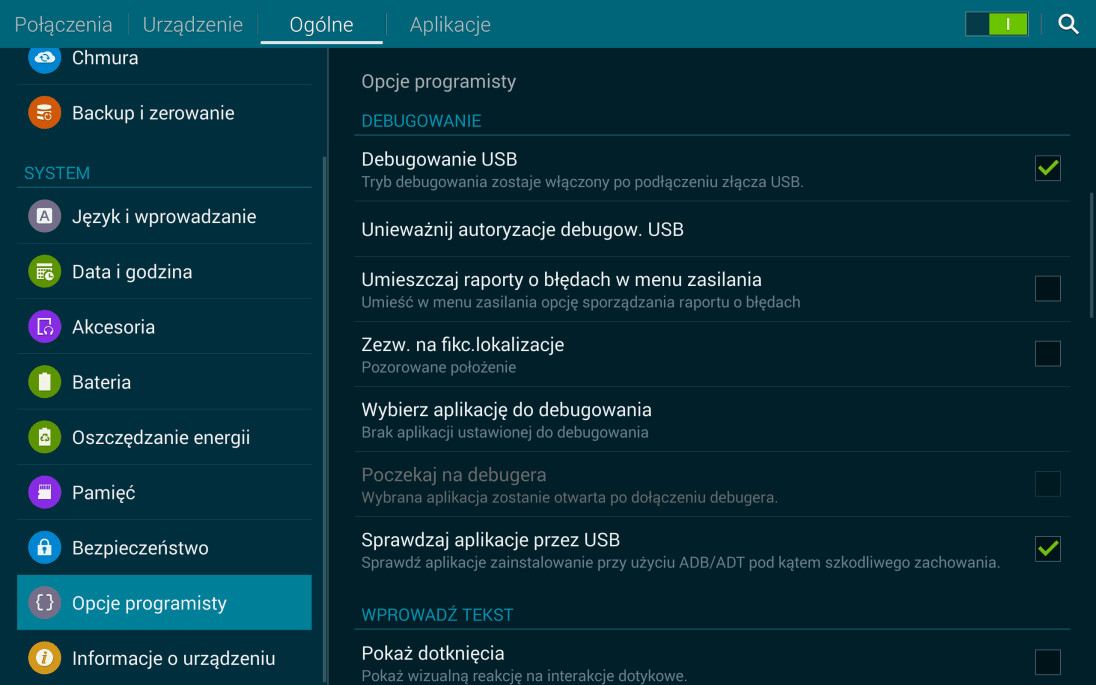Image resolution: width=1096 pixels, height=685 pixels.
Task: Select the Ogólne tab
Action: tap(322, 24)
